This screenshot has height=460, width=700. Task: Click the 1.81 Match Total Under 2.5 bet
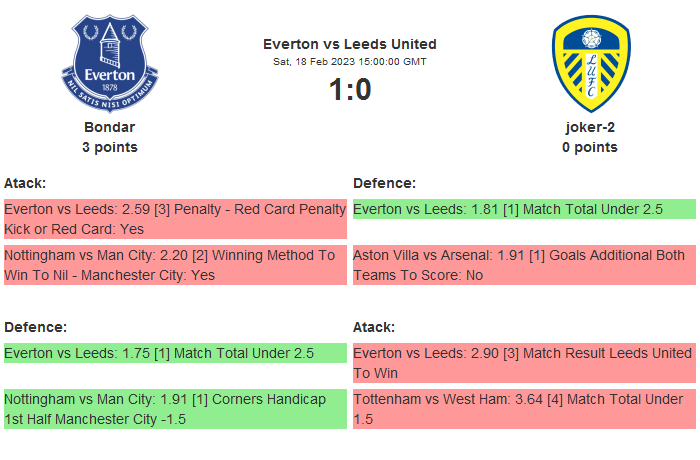pyautogui.click(x=524, y=209)
